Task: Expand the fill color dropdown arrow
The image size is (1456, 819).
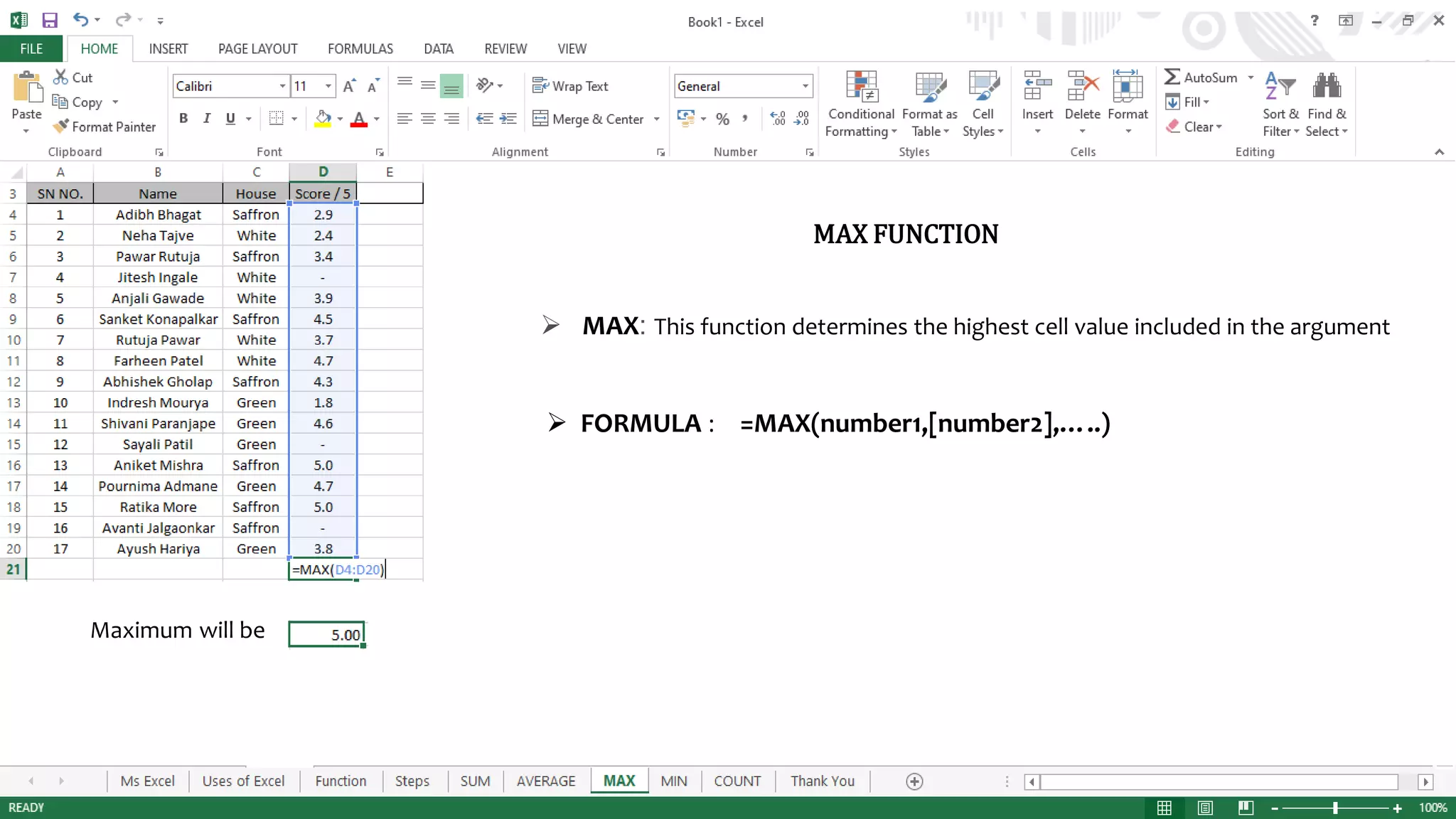Action: pos(340,119)
